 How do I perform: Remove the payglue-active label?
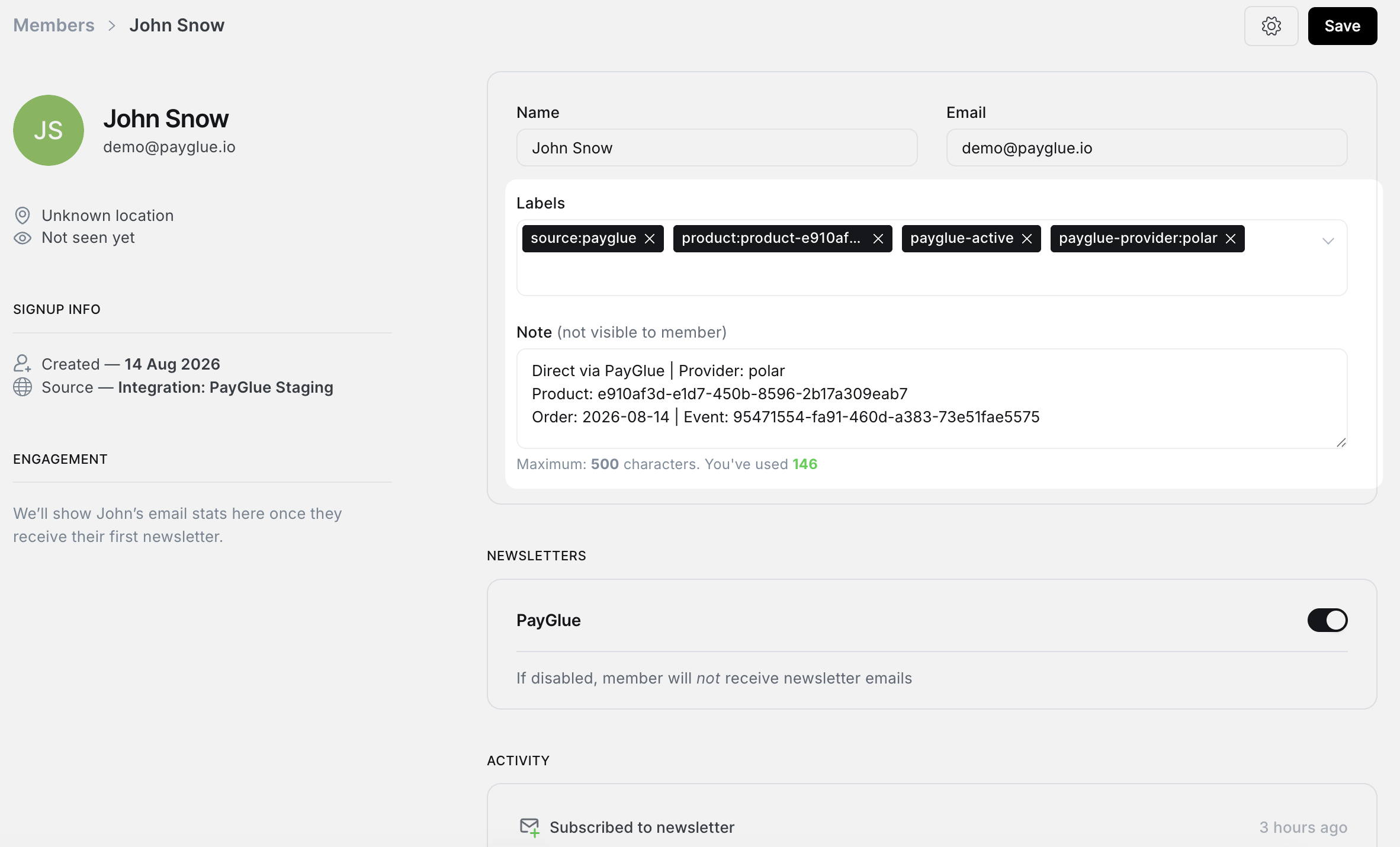click(x=1027, y=239)
